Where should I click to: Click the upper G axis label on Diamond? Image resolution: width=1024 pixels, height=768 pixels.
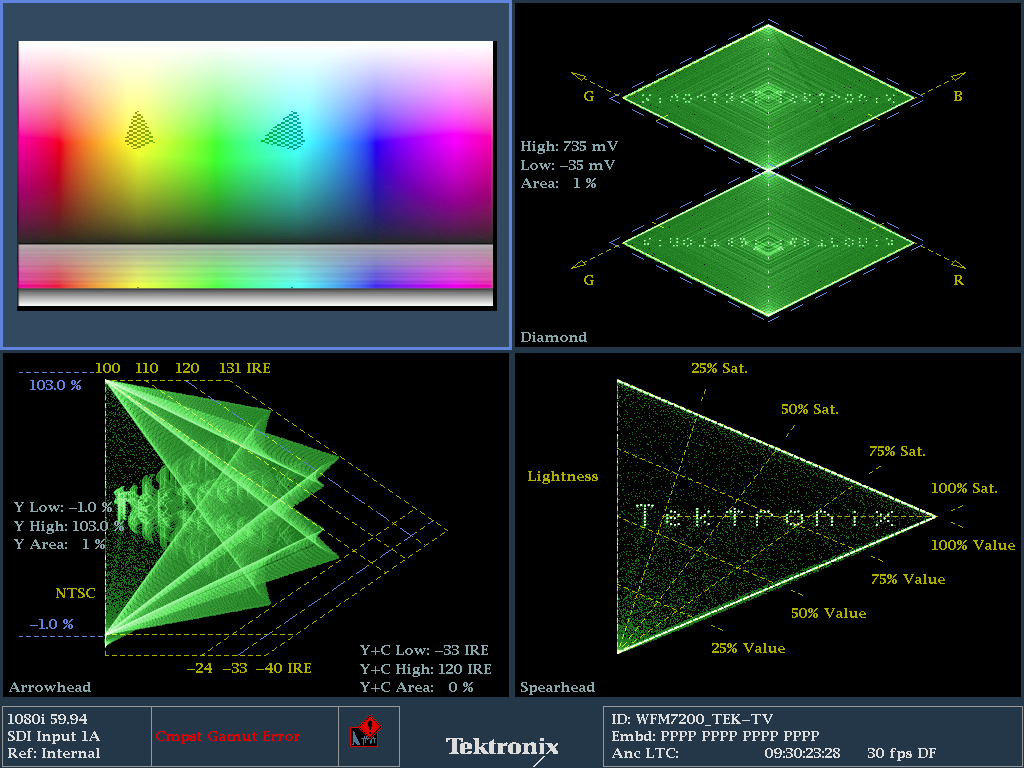[x=588, y=96]
